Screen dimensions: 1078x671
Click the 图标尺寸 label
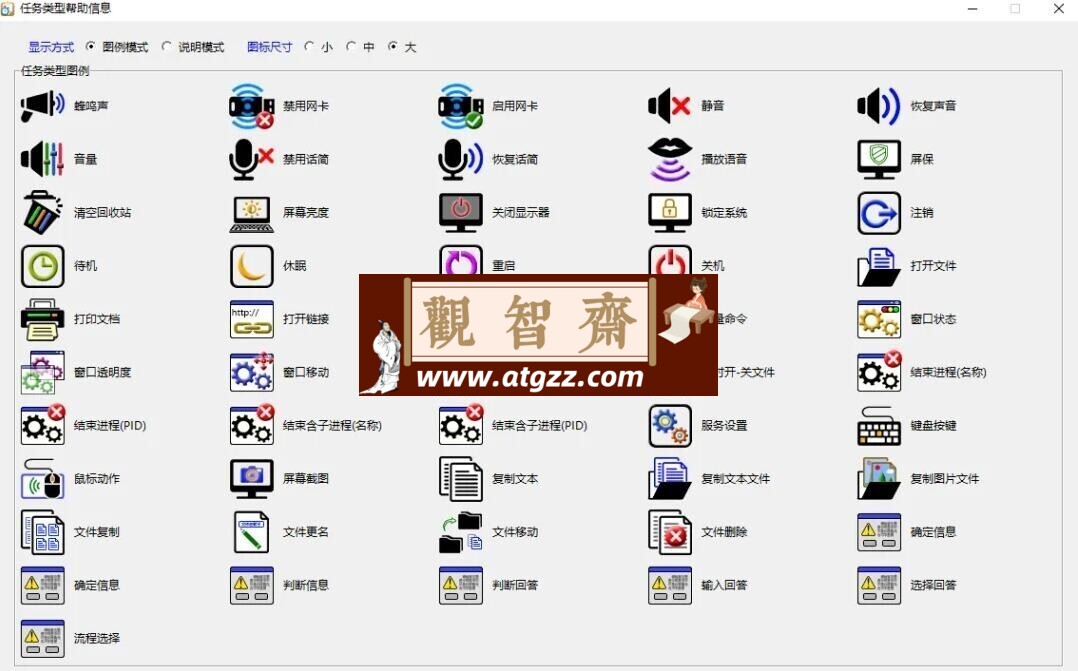(x=270, y=47)
